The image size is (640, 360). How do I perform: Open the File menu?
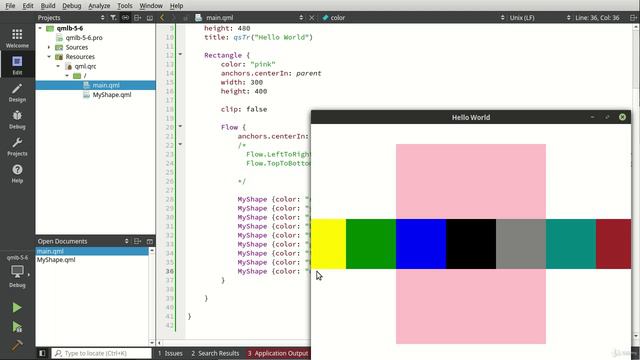10,6
